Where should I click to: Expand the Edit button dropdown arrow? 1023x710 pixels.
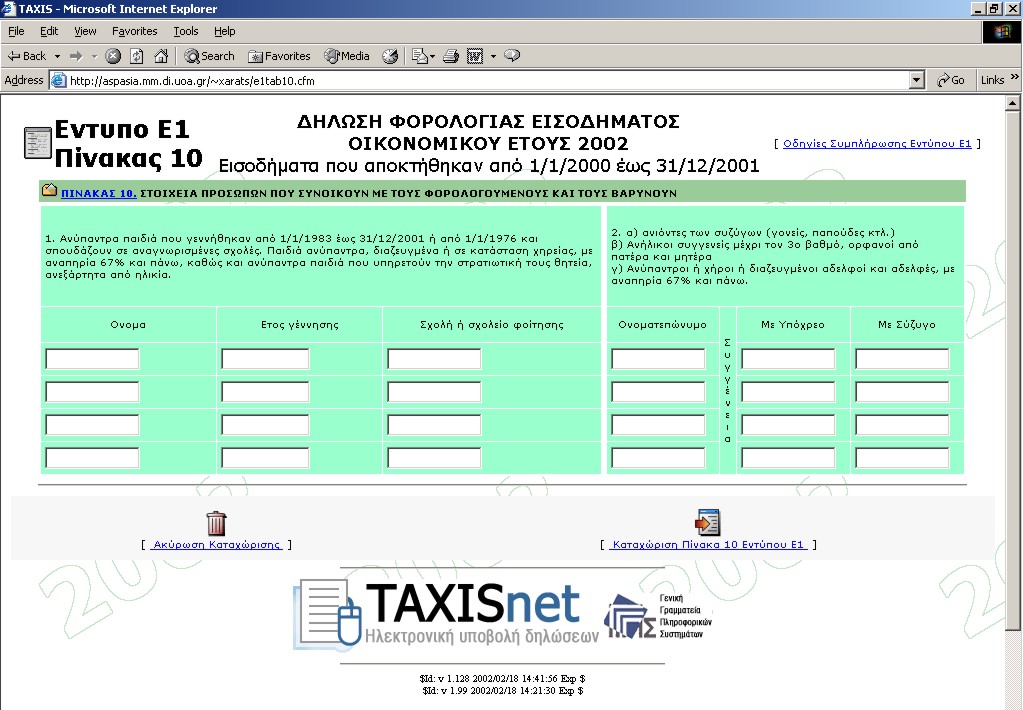coord(493,56)
